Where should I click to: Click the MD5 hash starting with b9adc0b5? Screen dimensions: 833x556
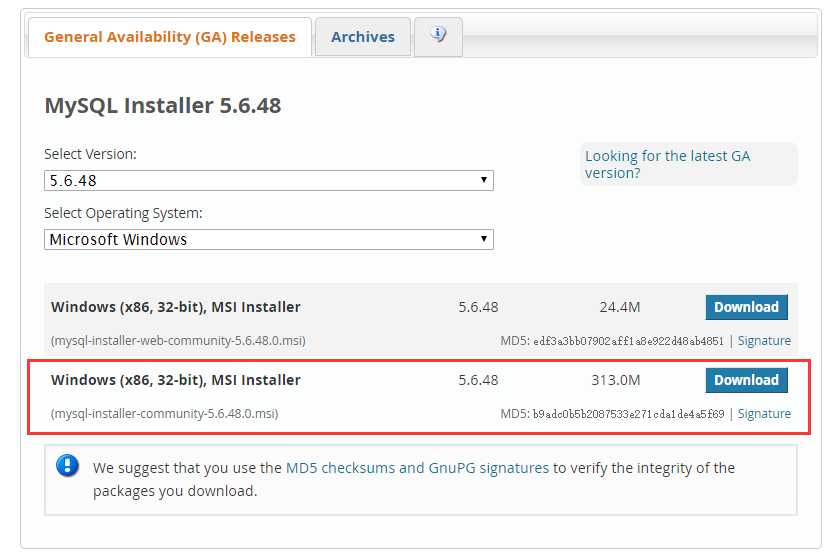point(628,414)
